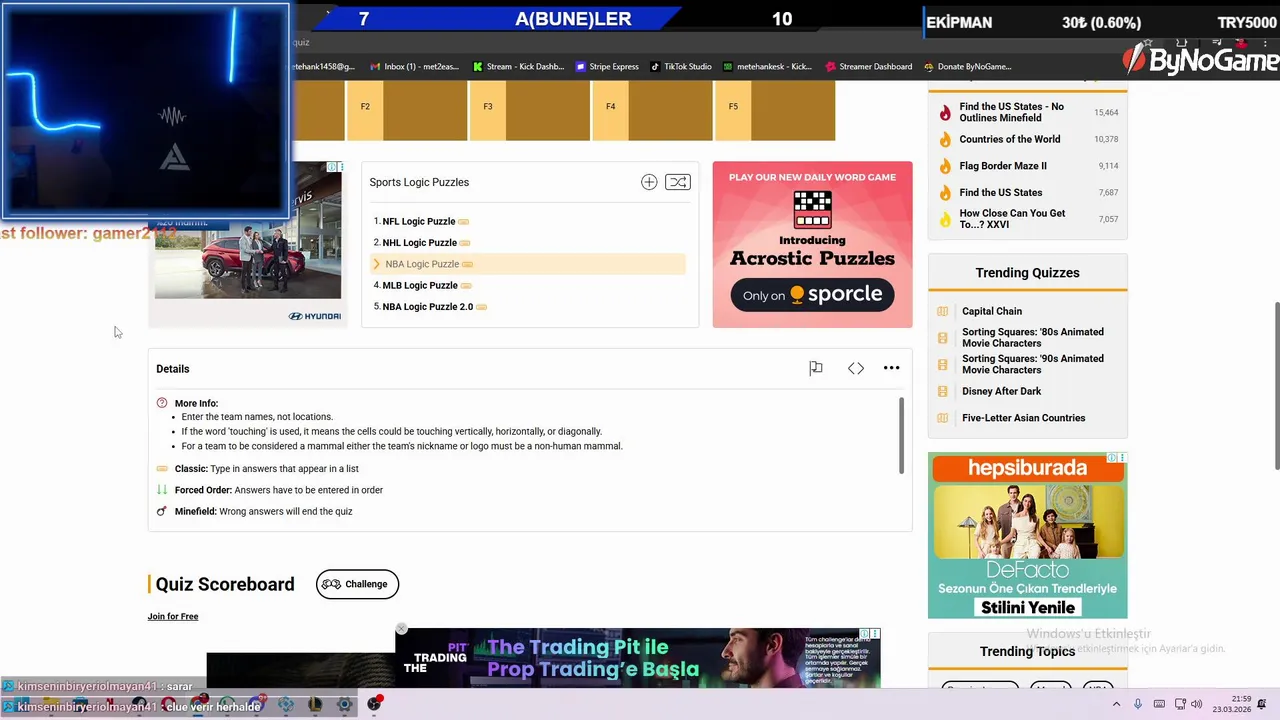Click the flame icon beside Countries of the World
This screenshot has height=720, width=1280.
[x=945, y=139]
